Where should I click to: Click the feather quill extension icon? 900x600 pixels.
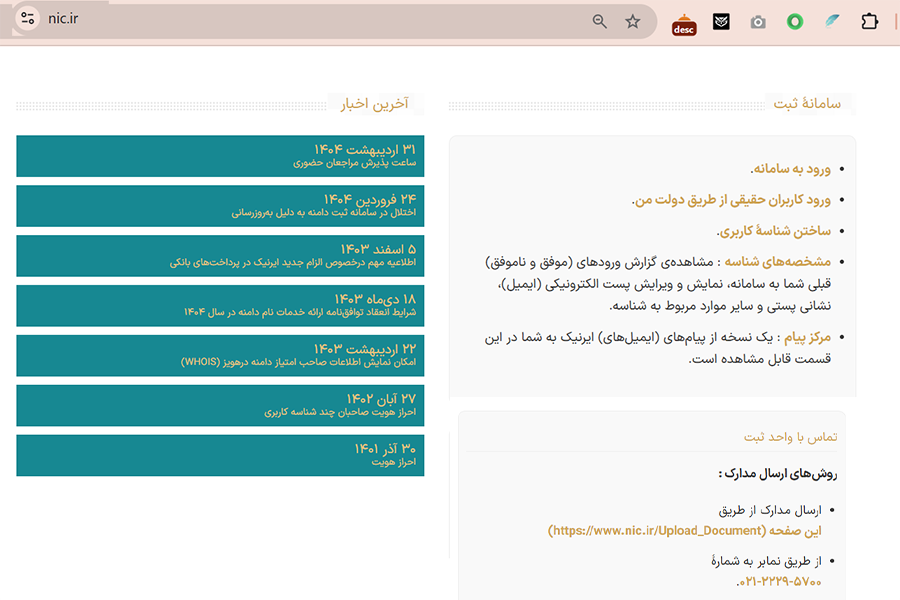point(832,22)
